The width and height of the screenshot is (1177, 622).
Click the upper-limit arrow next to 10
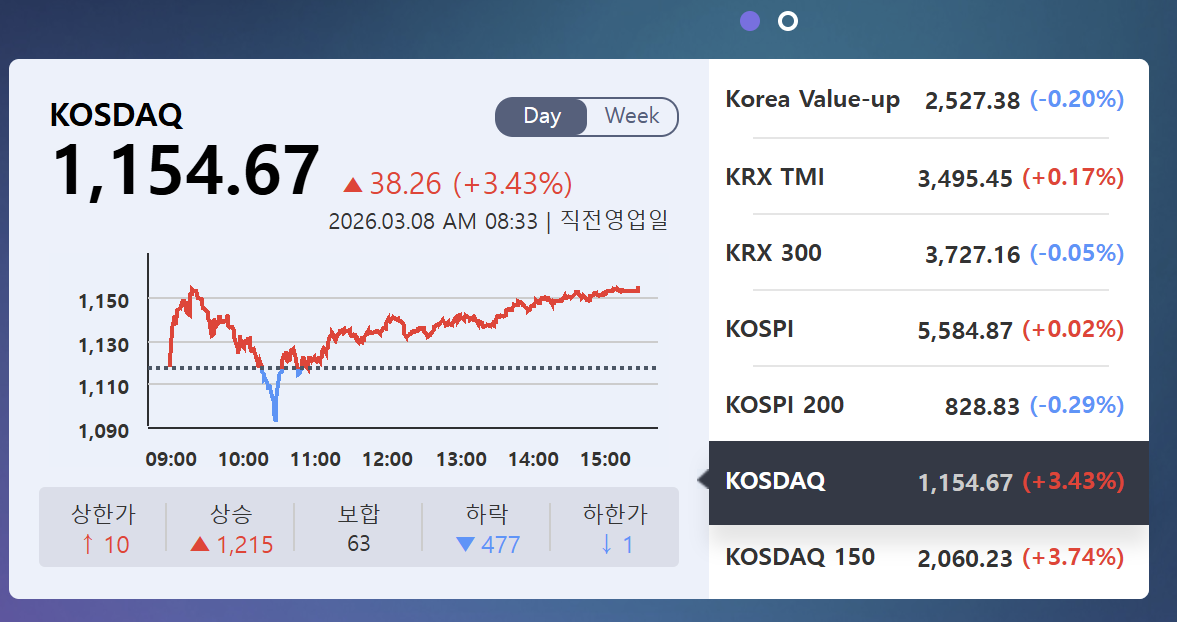(88, 544)
